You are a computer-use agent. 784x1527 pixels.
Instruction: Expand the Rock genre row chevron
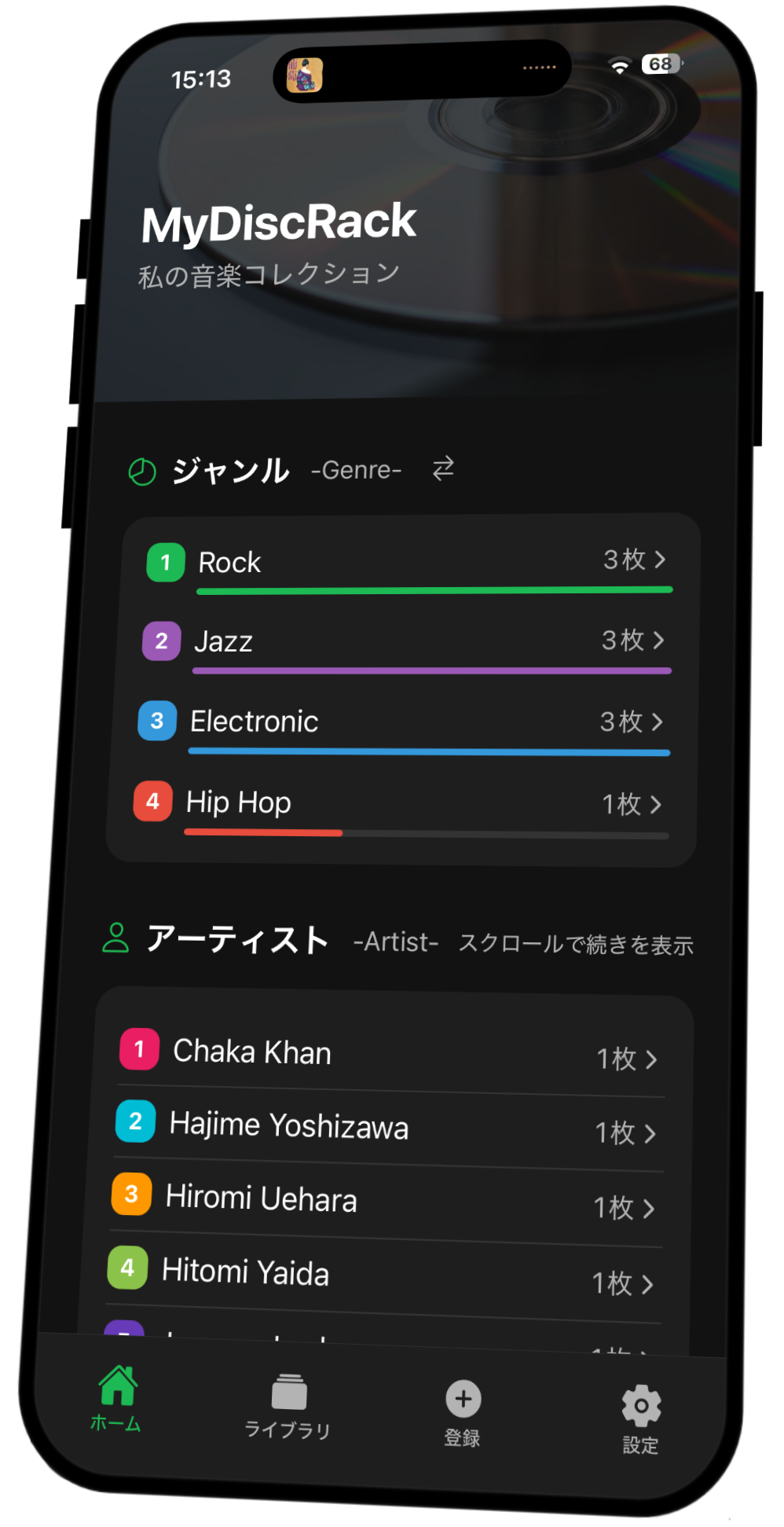[x=661, y=560]
